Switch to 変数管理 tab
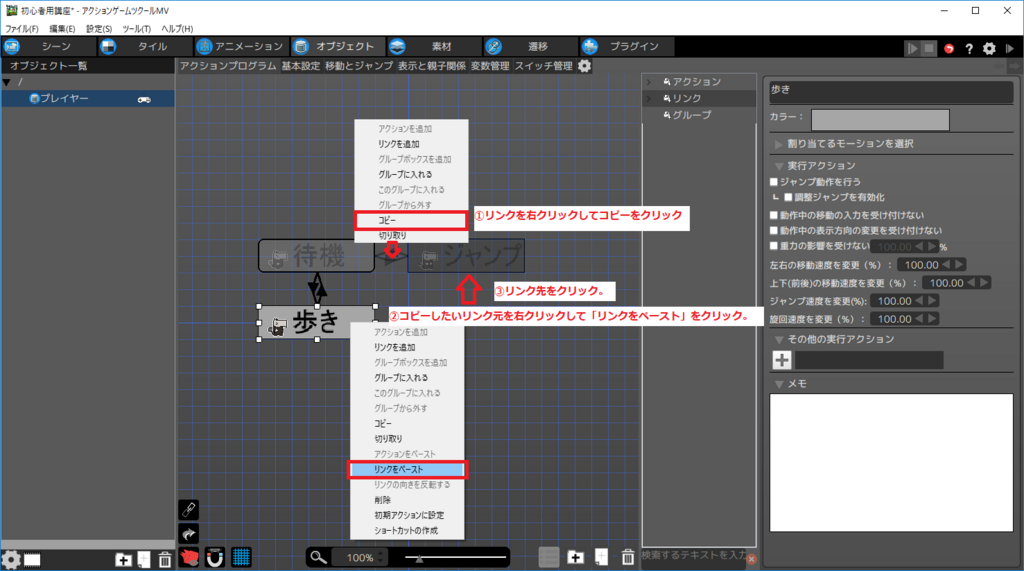Viewport: 1024px width, 571px height. pyautogui.click(x=490, y=66)
